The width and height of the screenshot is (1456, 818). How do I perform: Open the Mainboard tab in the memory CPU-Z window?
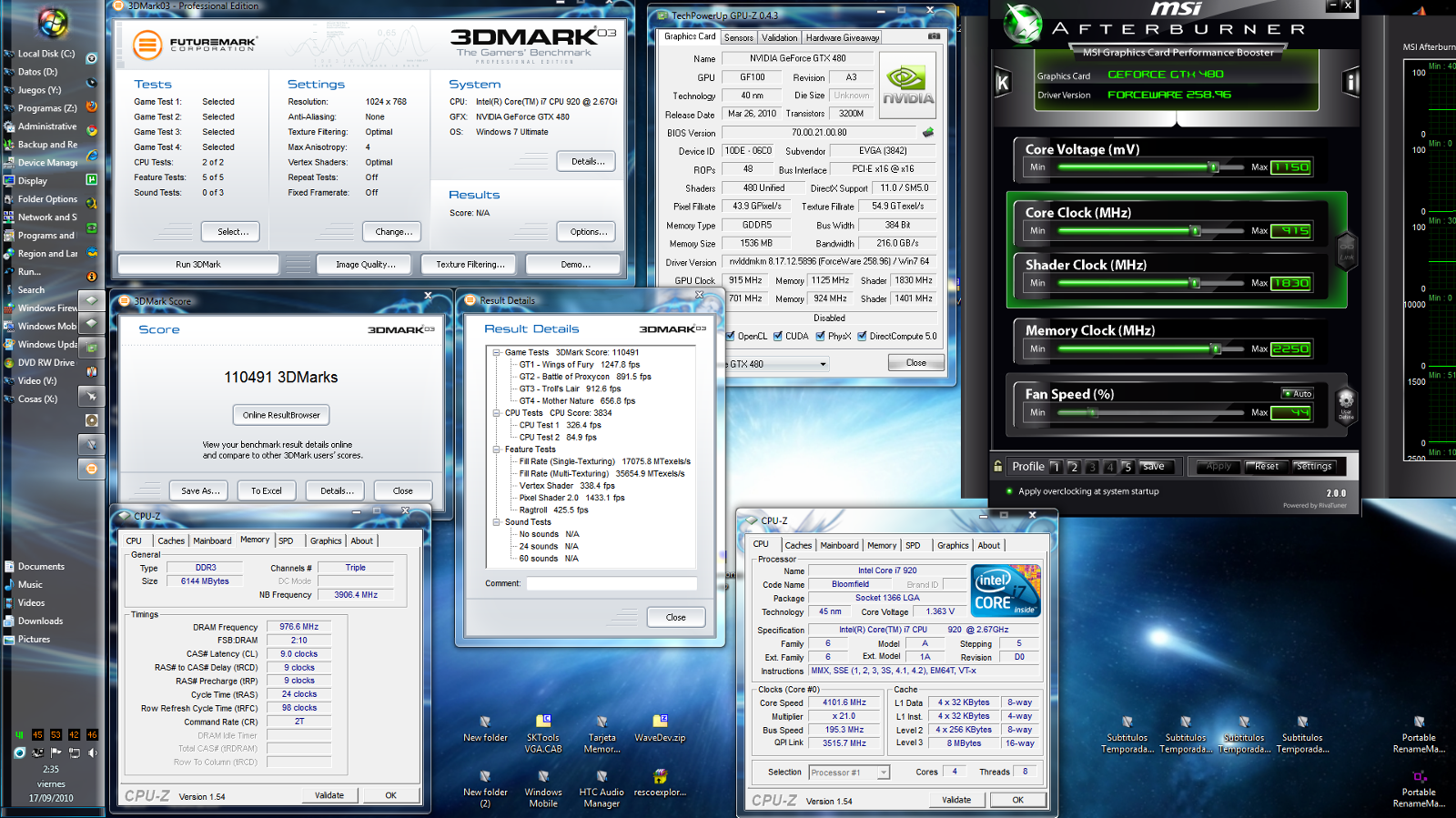[x=212, y=540]
